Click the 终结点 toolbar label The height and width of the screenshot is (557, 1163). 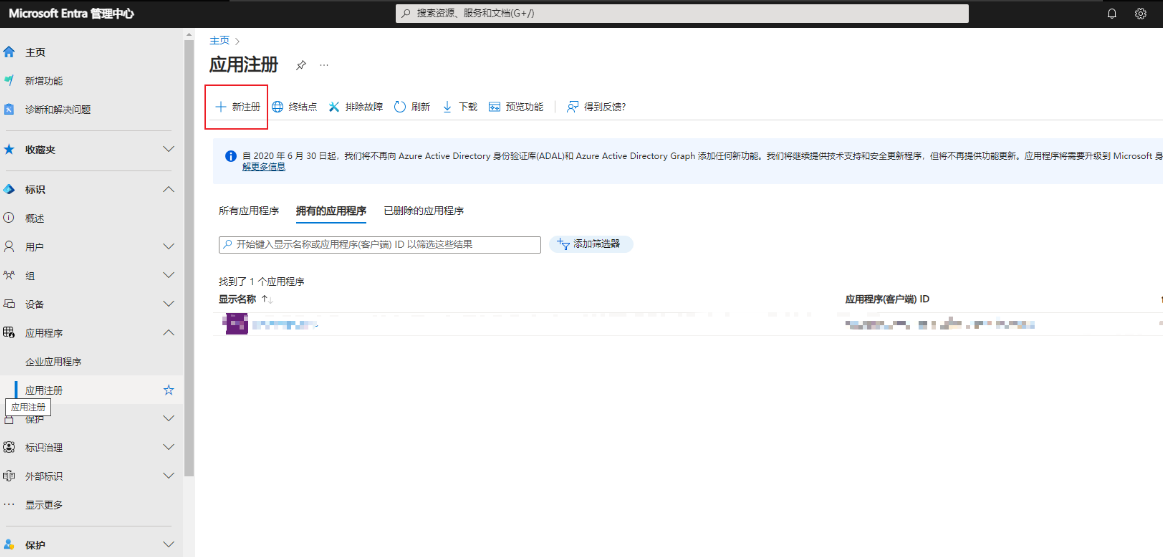pos(303,107)
